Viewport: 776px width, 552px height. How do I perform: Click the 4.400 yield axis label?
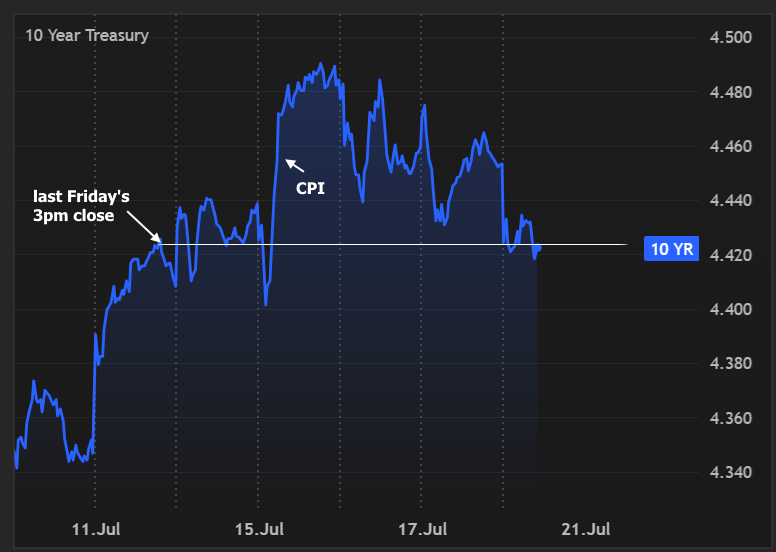[x=730, y=309]
